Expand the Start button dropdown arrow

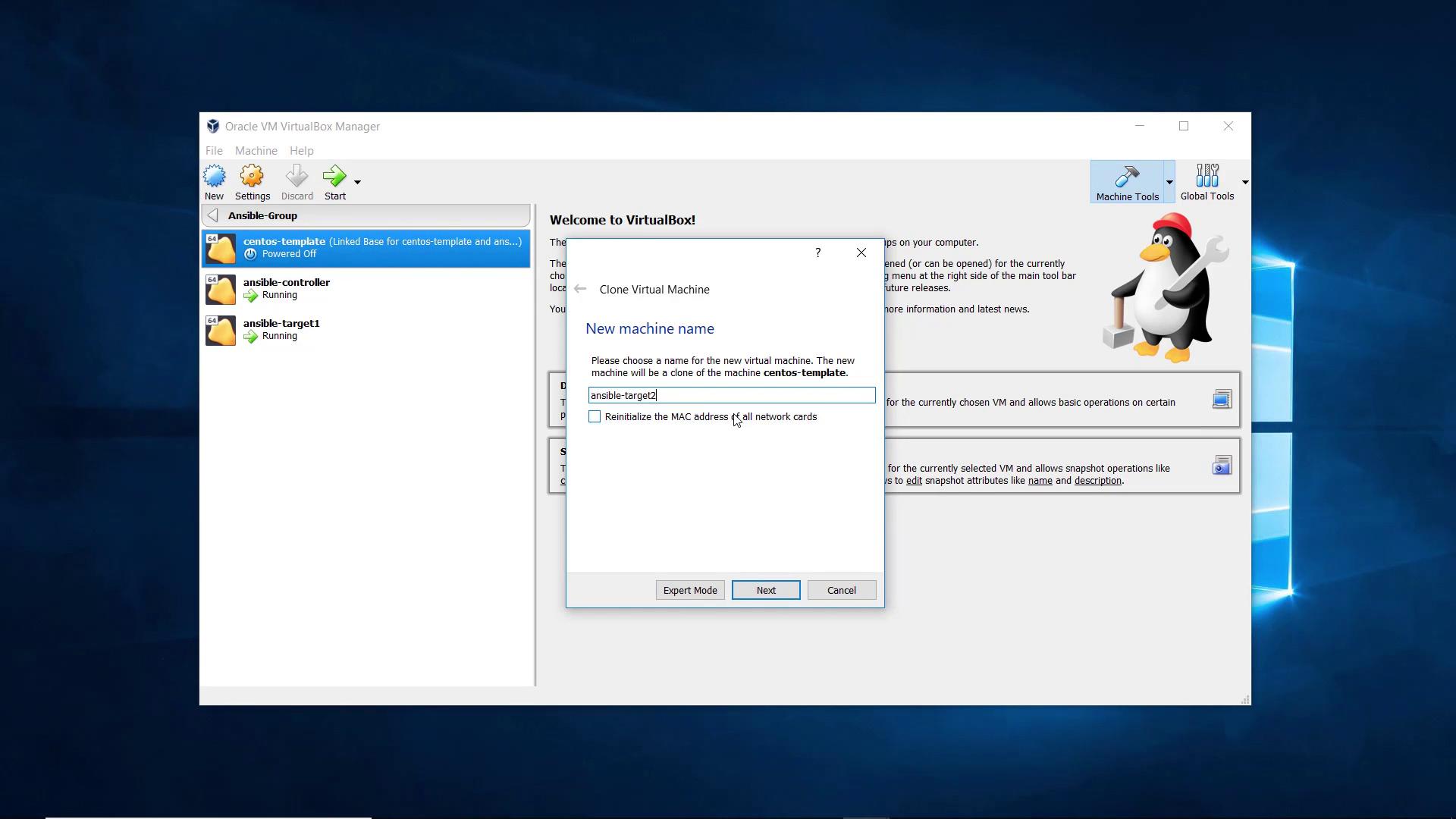[357, 182]
